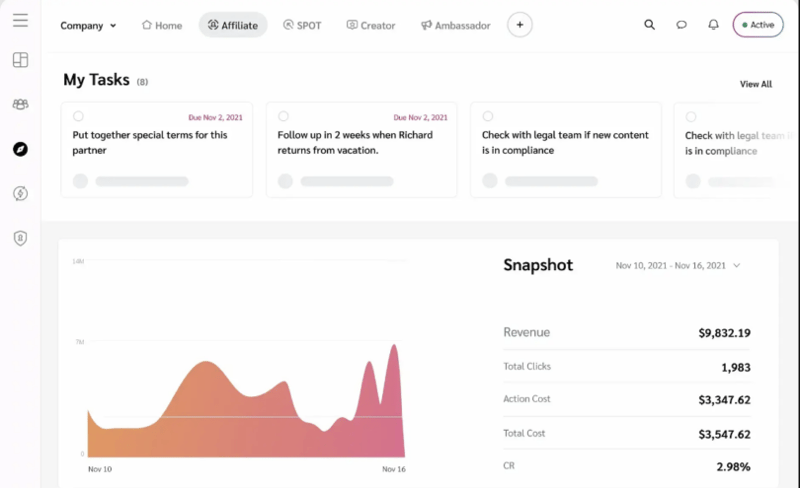Mark 'Put together special terms' task complete

coord(78,116)
